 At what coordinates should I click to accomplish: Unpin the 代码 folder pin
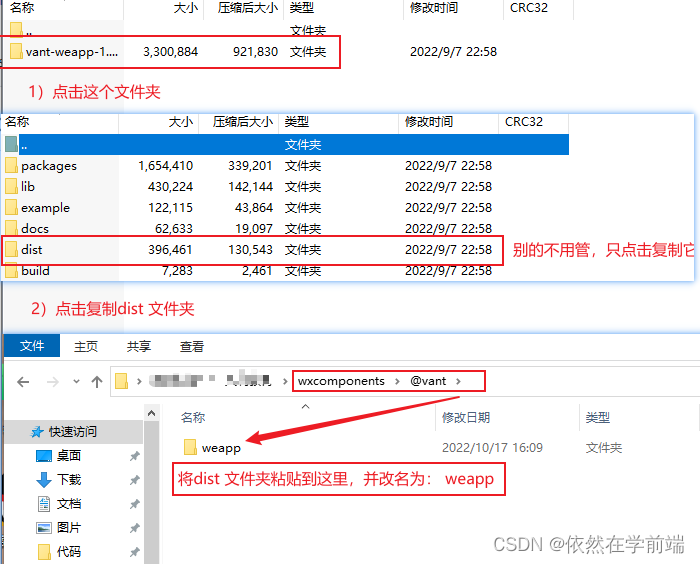(x=134, y=552)
